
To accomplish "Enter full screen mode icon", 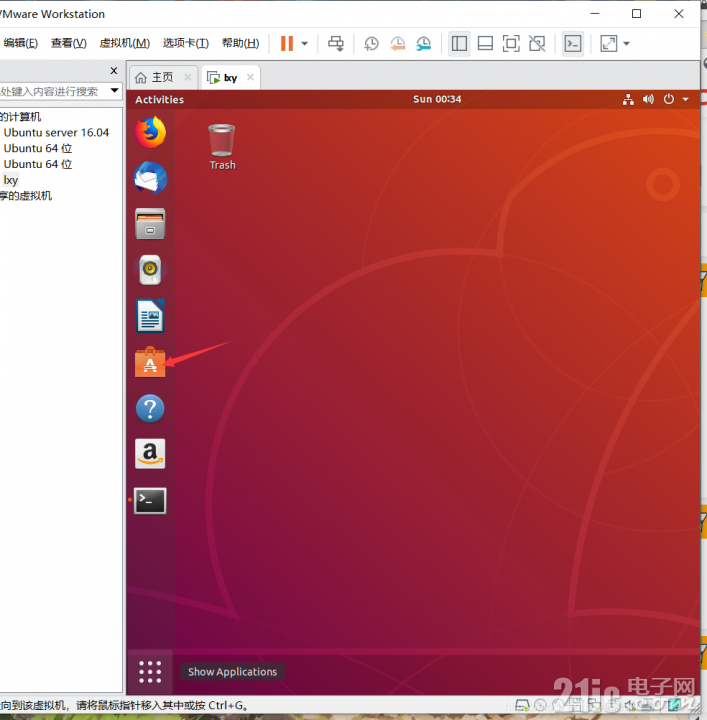I will point(511,44).
